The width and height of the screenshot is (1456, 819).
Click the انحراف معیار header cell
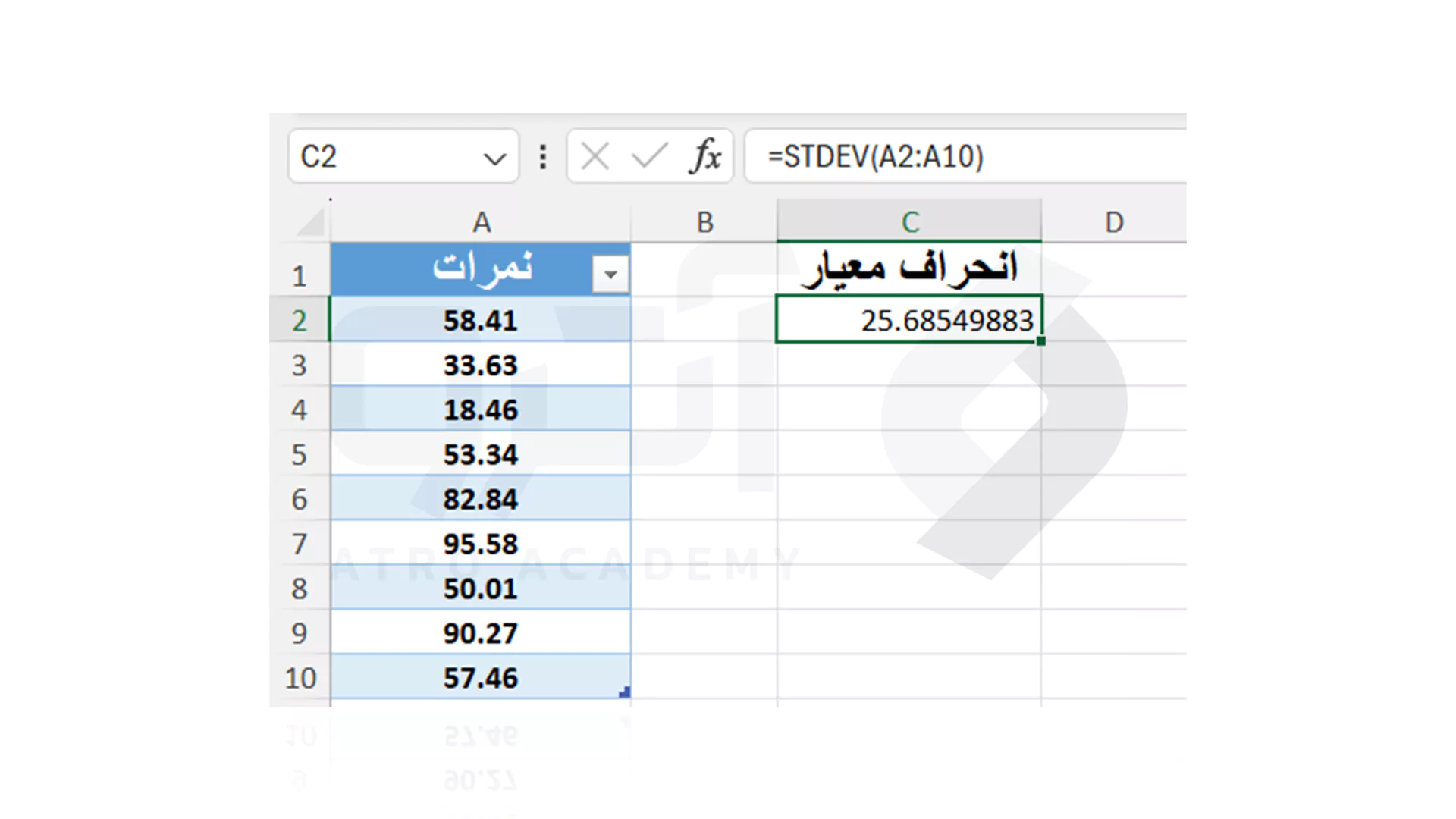(909, 268)
